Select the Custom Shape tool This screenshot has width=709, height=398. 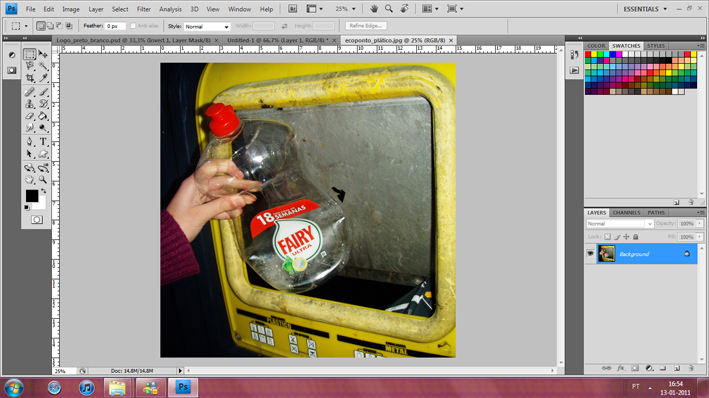point(43,154)
